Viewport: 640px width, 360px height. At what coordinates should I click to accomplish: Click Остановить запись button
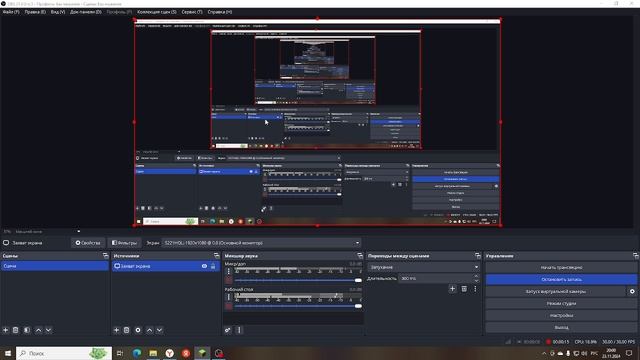click(561, 280)
